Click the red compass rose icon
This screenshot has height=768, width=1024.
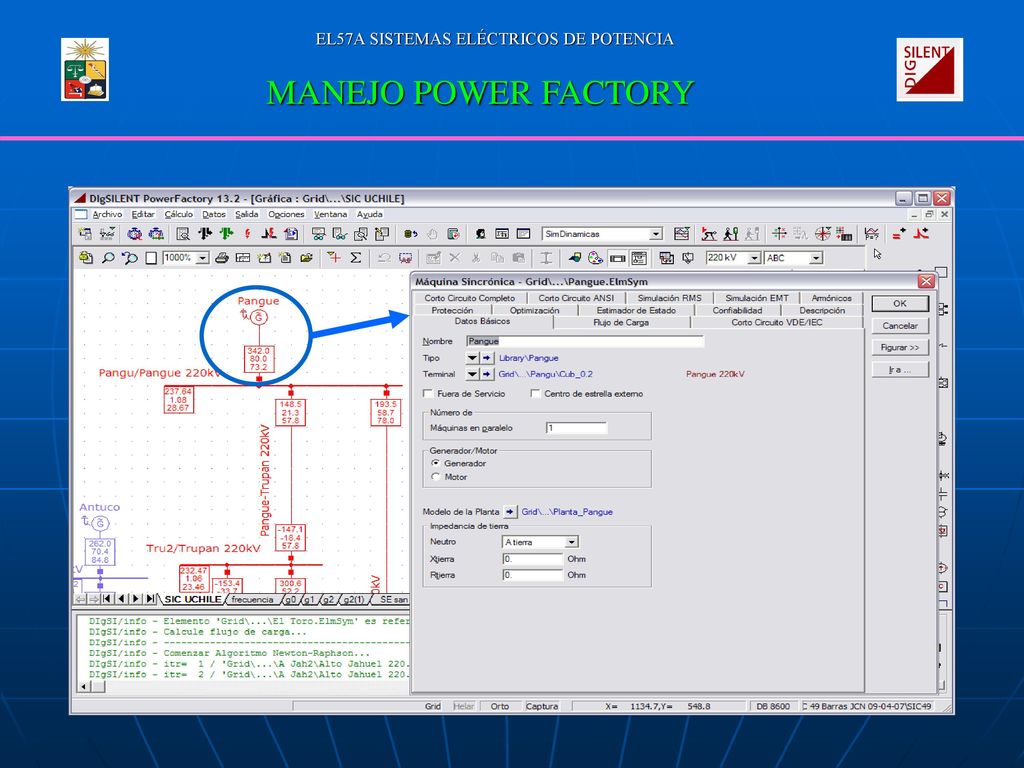pos(823,234)
